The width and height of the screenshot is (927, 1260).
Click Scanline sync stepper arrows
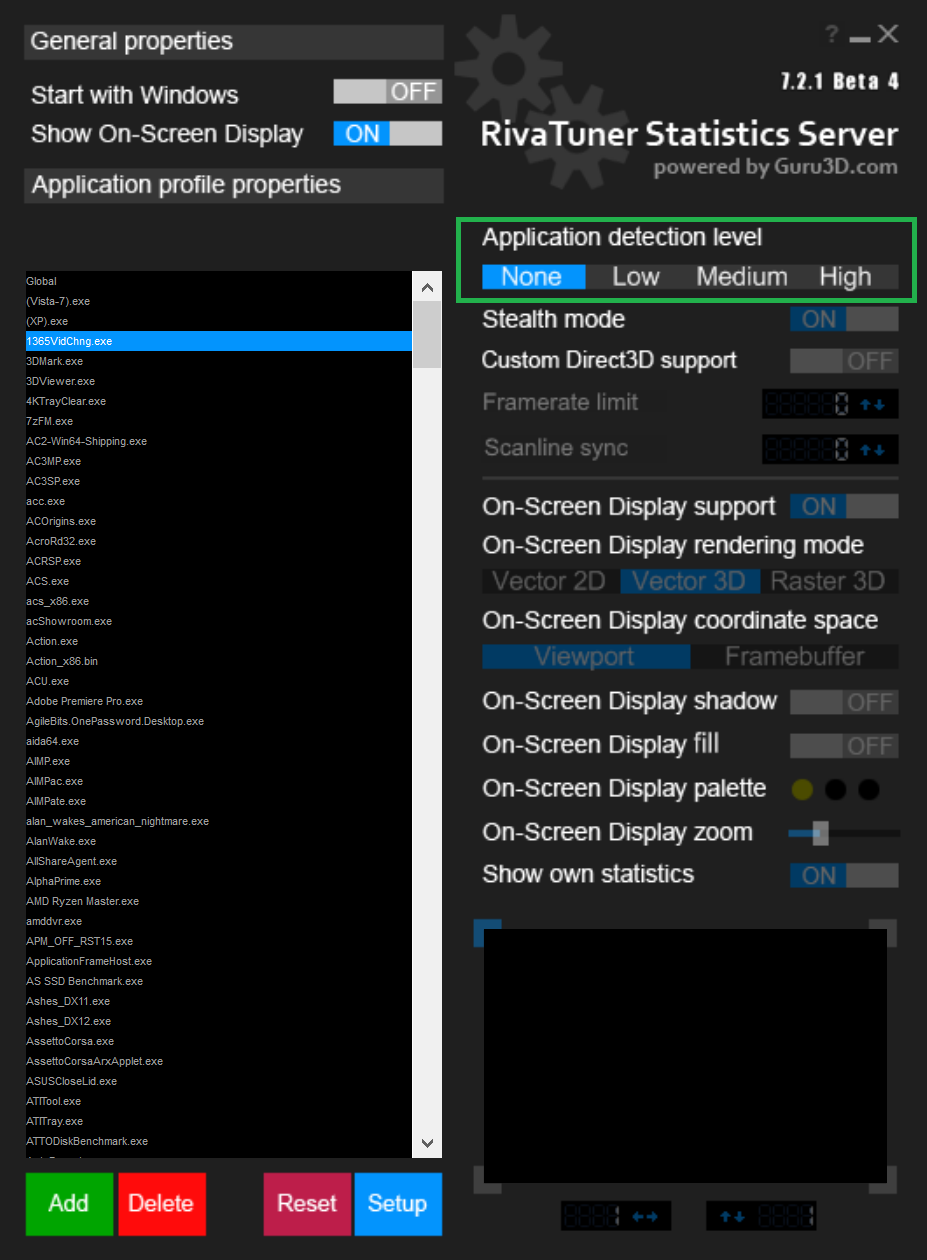click(x=874, y=450)
